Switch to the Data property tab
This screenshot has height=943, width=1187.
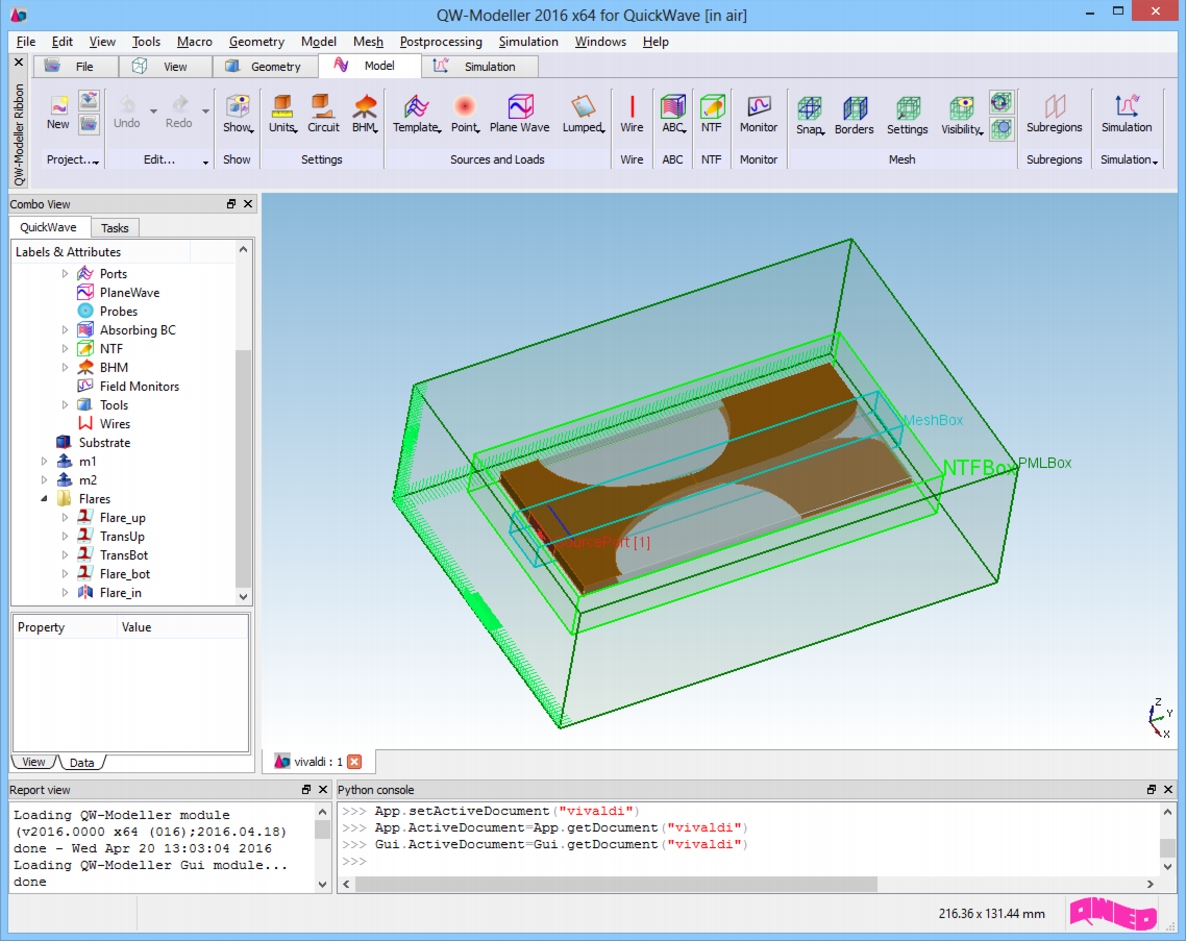click(82, 762)
